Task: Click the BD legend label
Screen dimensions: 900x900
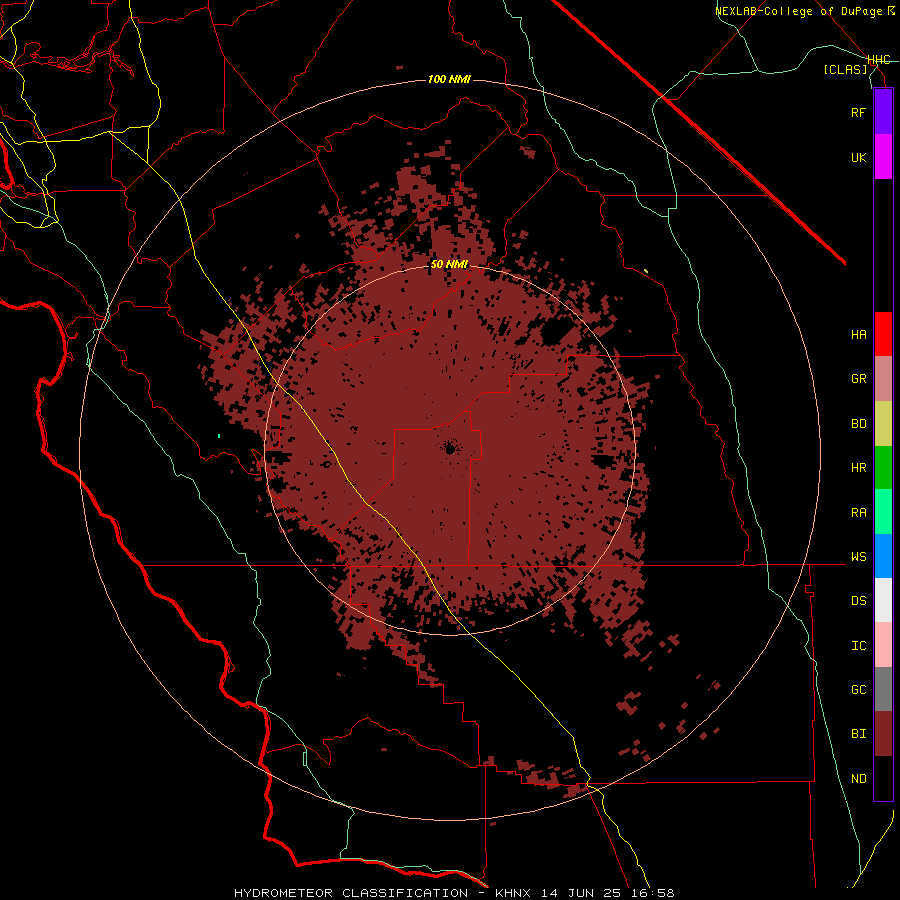Action: click(x=858, y=424)
